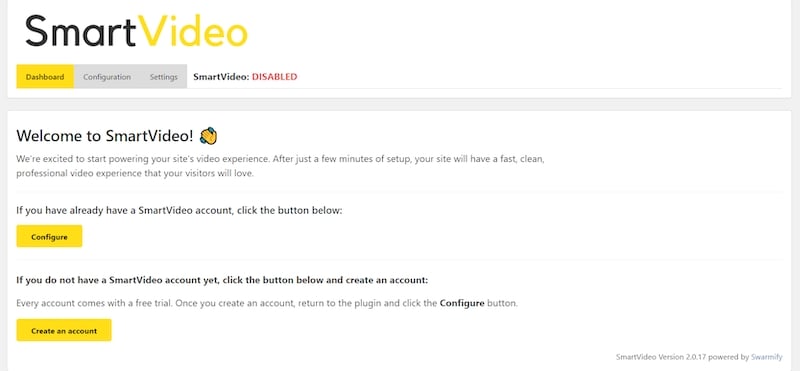Switch to the Configuration tab
Screen dimensions: 800x371
click(x=107, y=77)
